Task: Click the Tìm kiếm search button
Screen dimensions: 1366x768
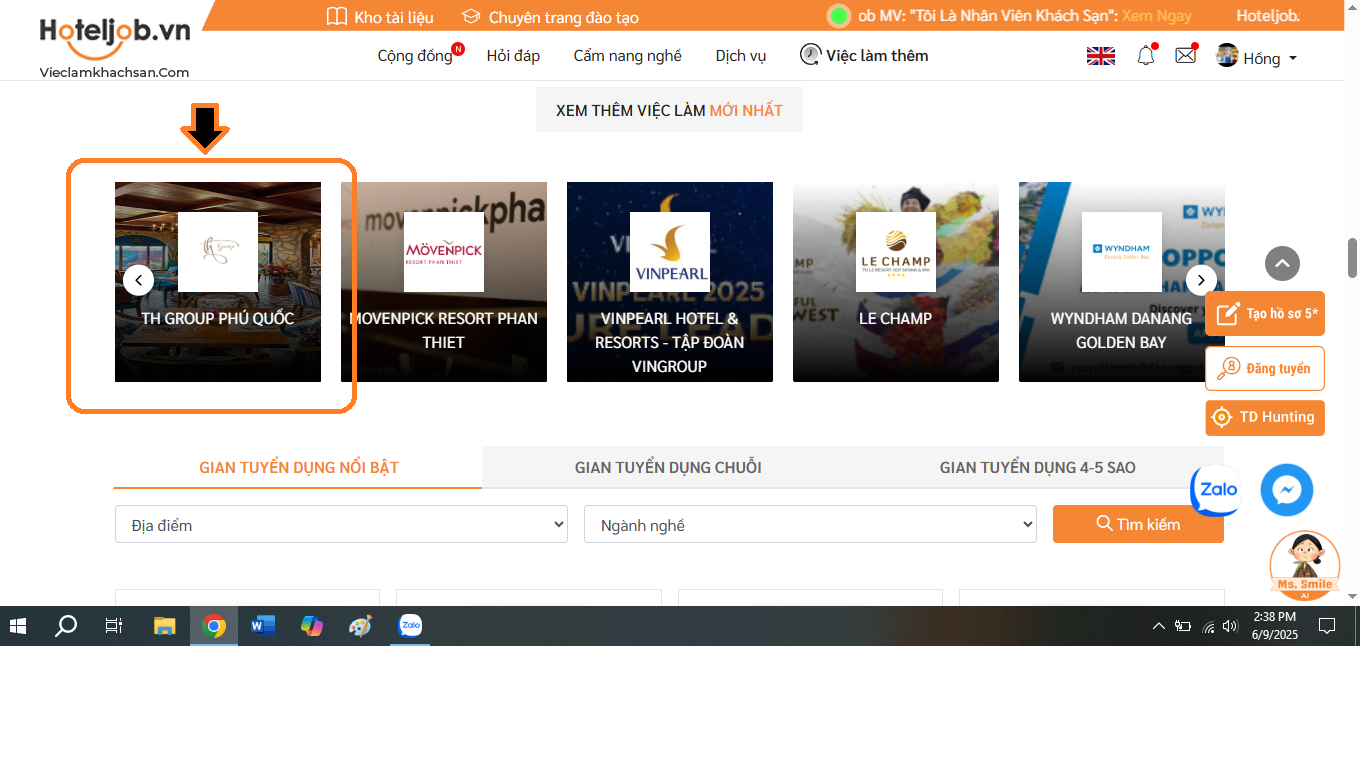Action: pyautogui.click(x=1138, y=524)
